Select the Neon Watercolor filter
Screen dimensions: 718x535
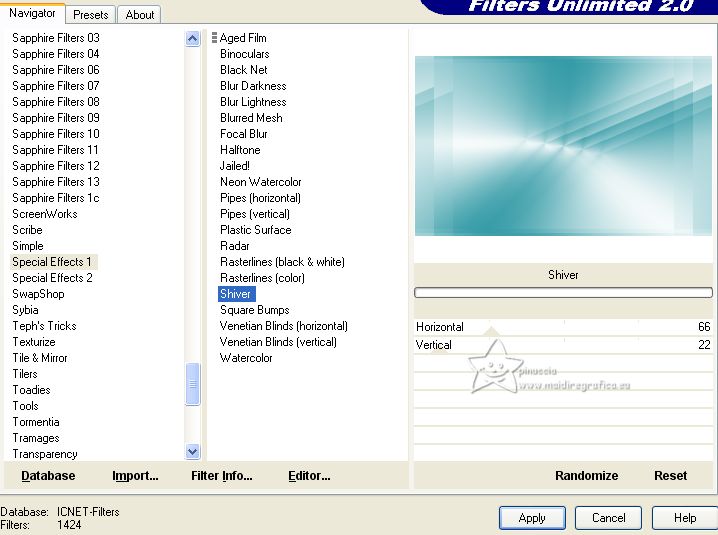pos(261,182)
